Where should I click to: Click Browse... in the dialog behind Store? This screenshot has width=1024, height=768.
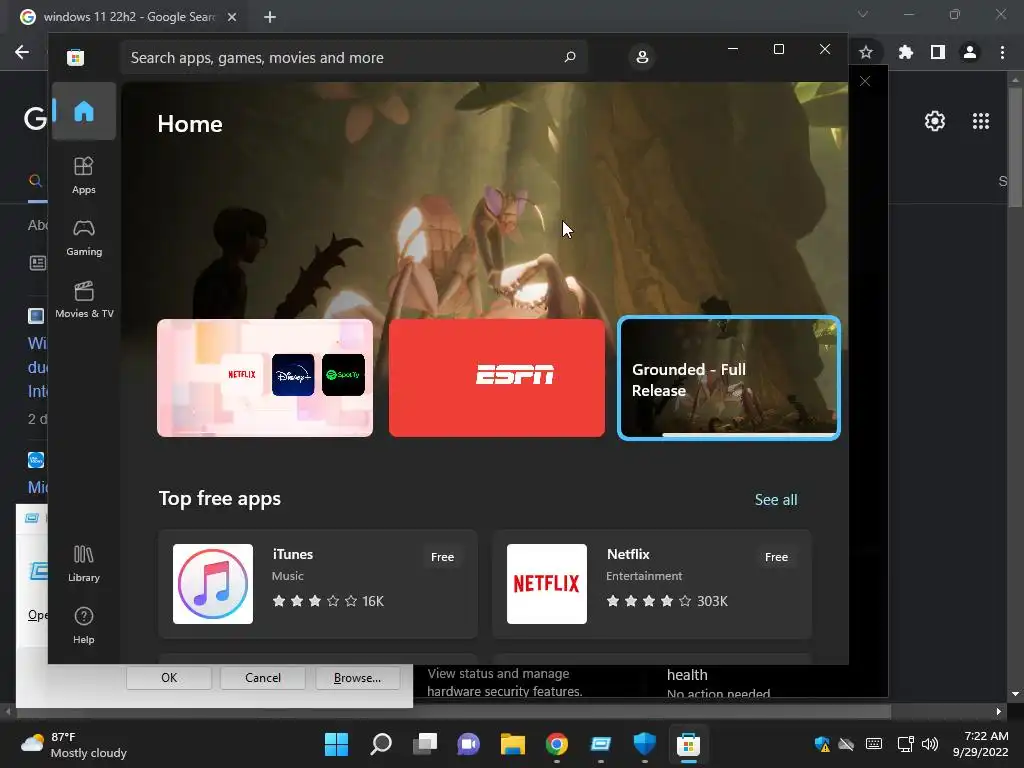point(357,678)
